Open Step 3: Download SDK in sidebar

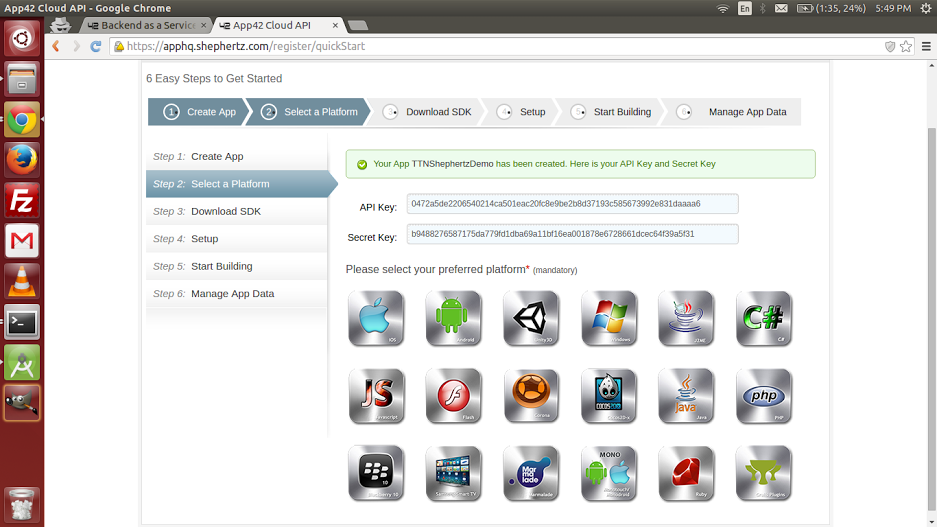(x=237, y=212)
